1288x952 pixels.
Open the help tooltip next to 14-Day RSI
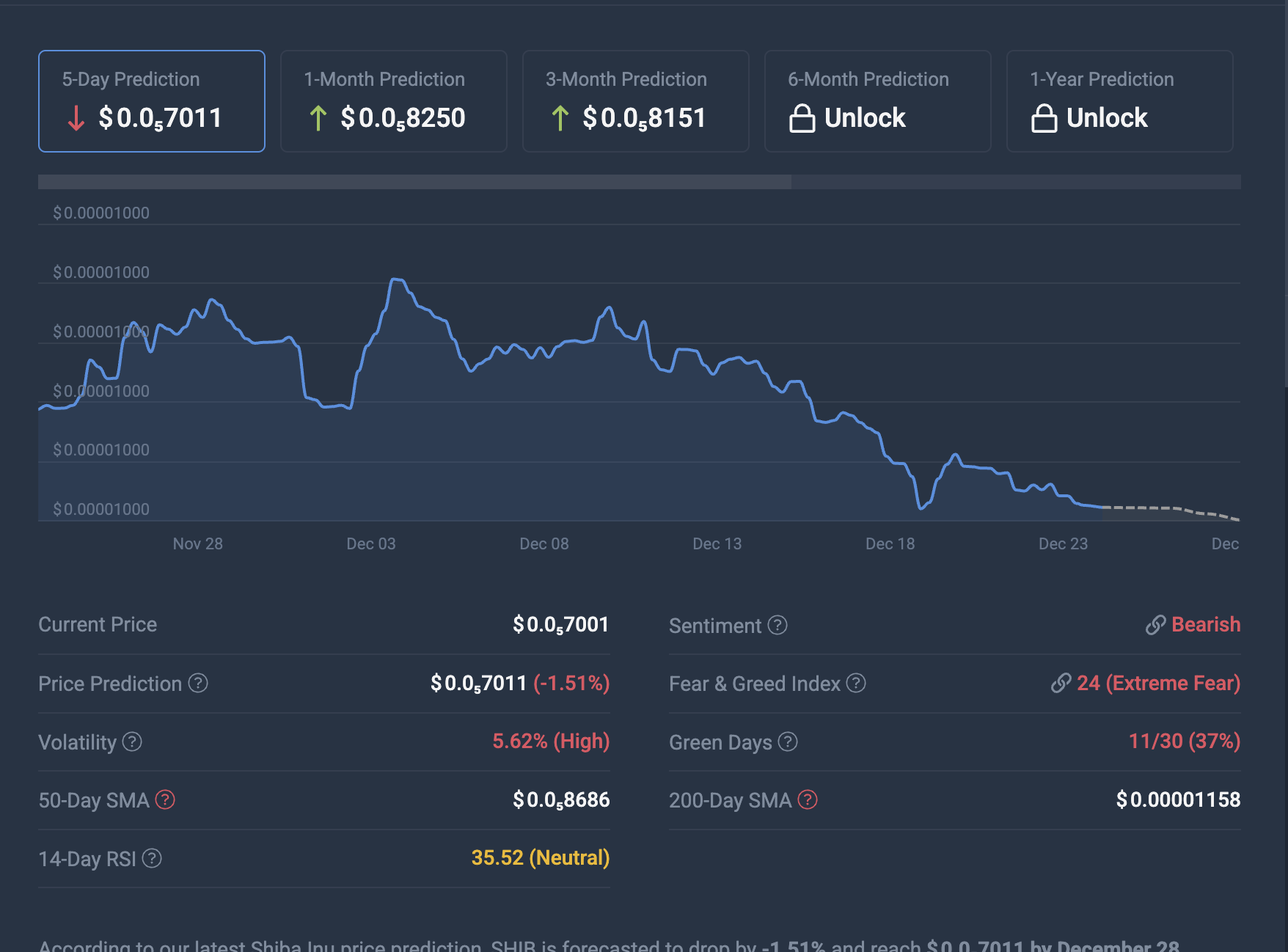(150, 858)
